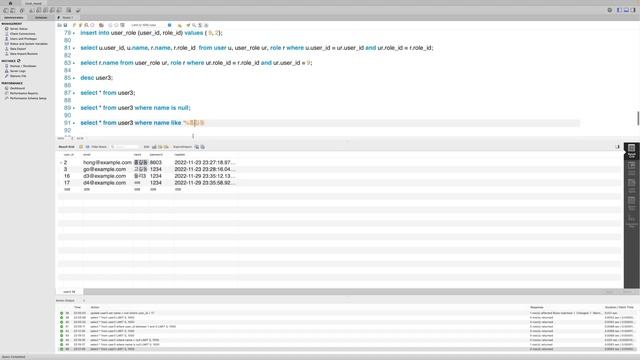The height and width of the screenshot is (360, 640).
Task: Open Performance Schema Setup
Action: (28, 98)
